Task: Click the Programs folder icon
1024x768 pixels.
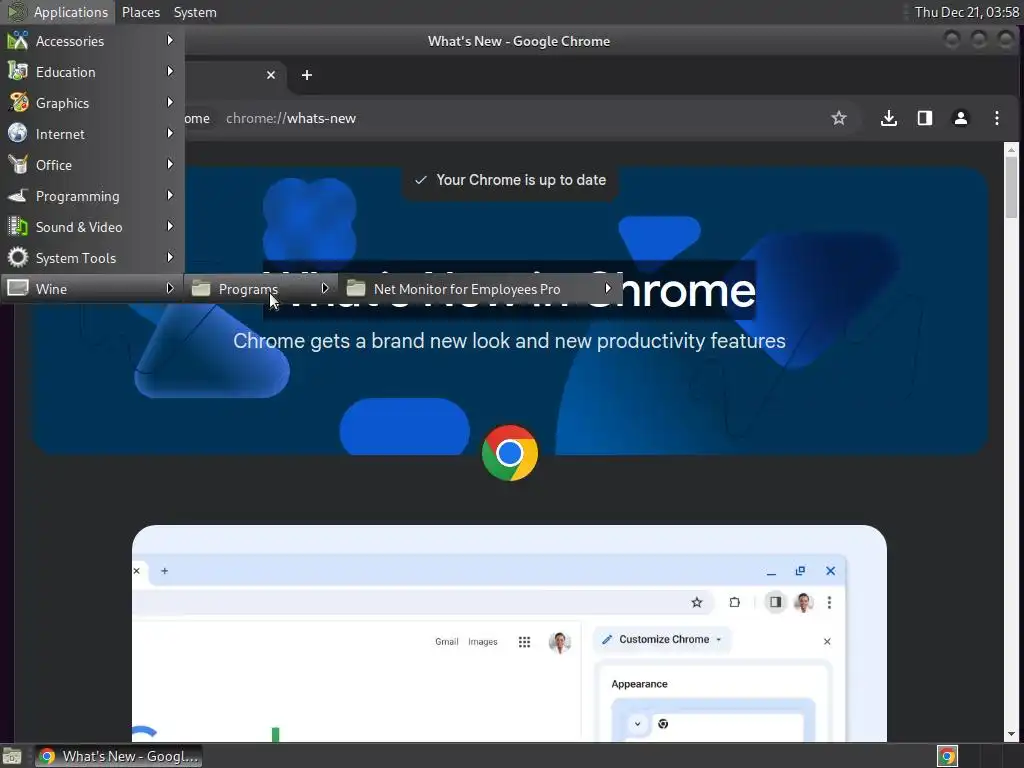Action: tap(201, 288)
